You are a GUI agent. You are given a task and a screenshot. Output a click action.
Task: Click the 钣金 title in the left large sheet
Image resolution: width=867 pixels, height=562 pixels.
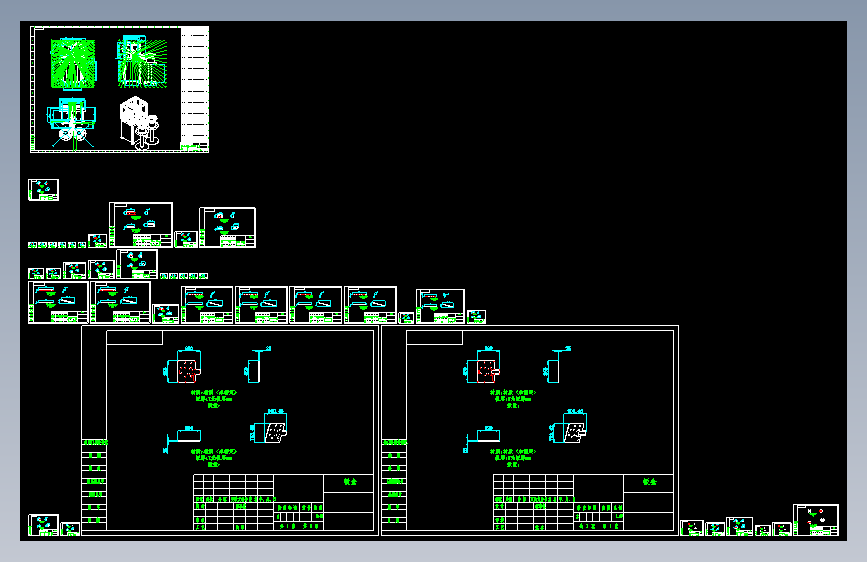350,482
